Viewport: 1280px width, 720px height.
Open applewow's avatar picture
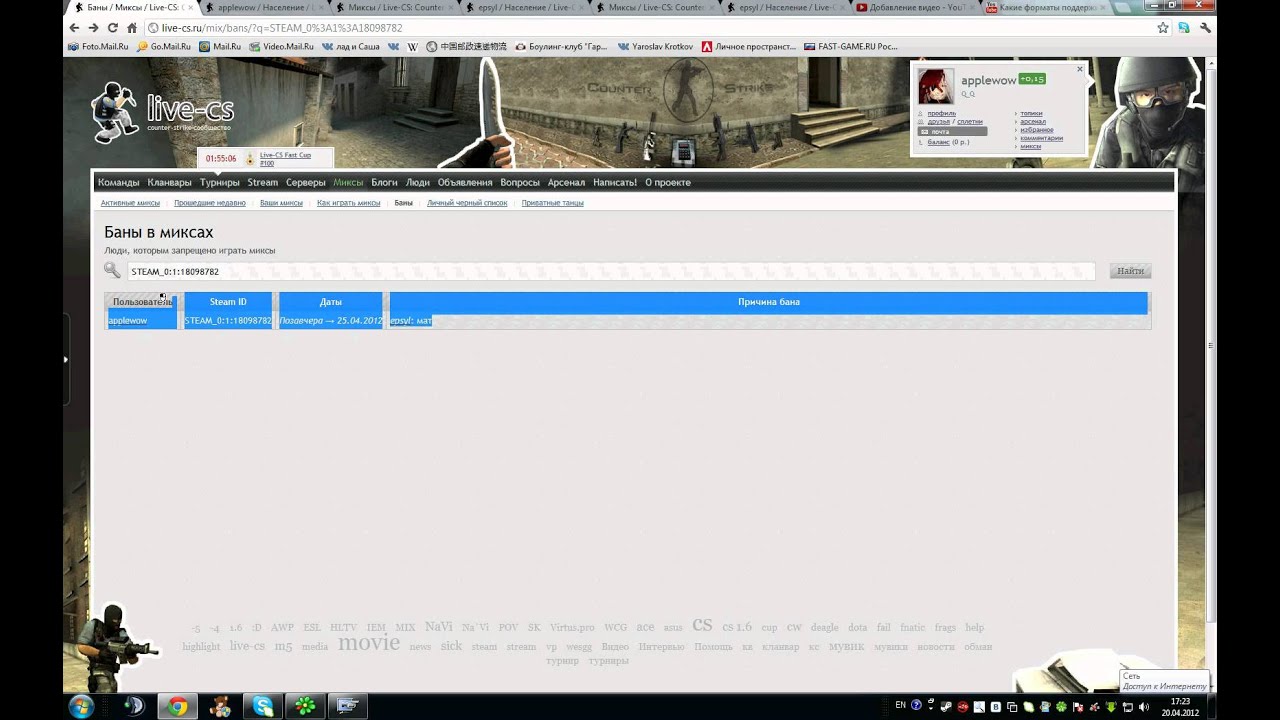point(937,86)
